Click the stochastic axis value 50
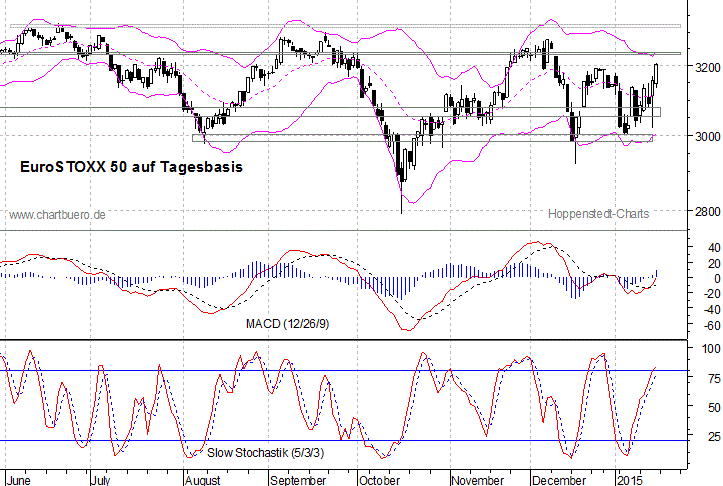This screenshot has width=723, height=486. [714, 408]
